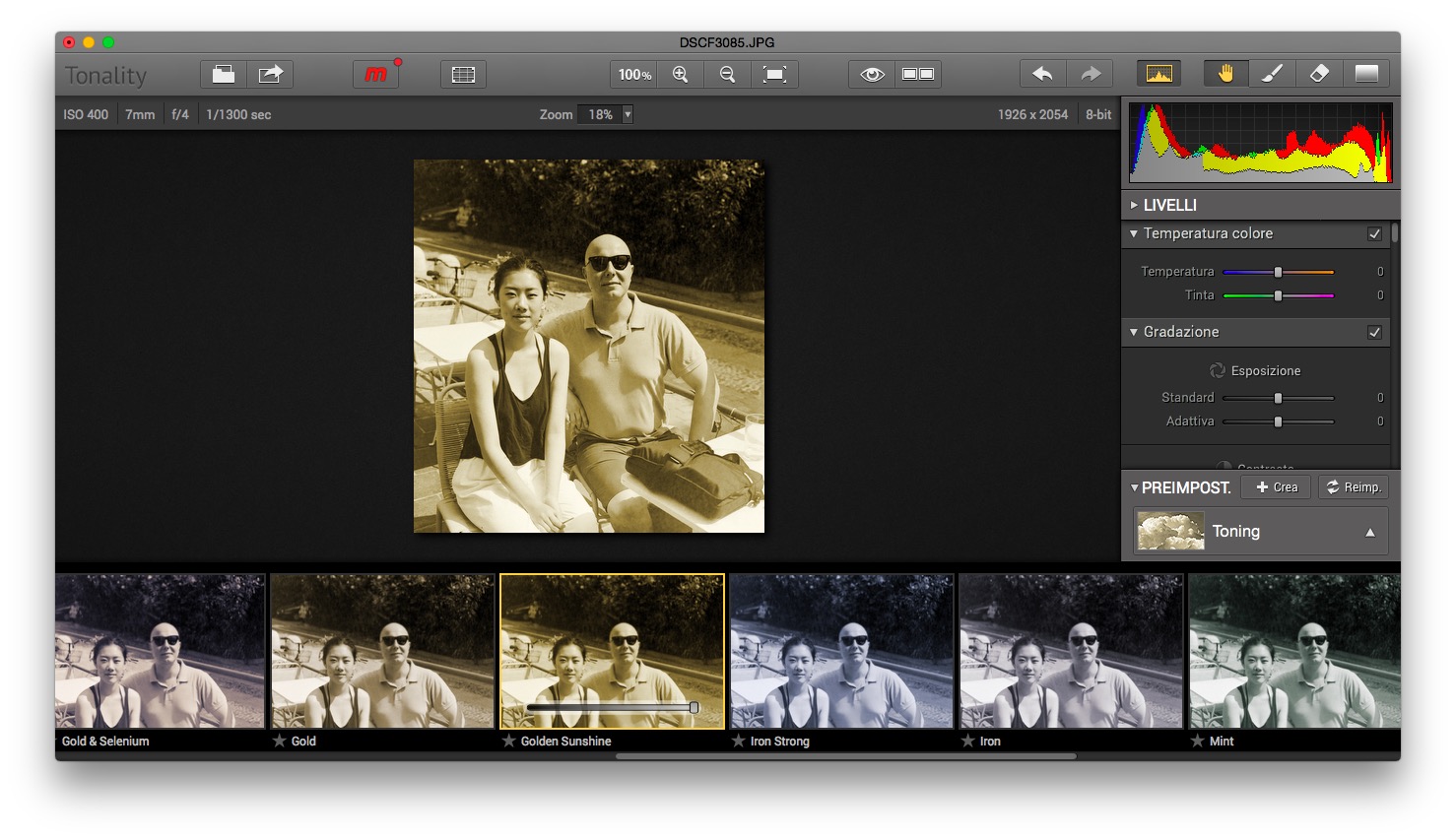Image resolution: width=1456 pixels, height=840 pixels.
Task: Select the brush tool
Action: click(x=1272, y=74)
